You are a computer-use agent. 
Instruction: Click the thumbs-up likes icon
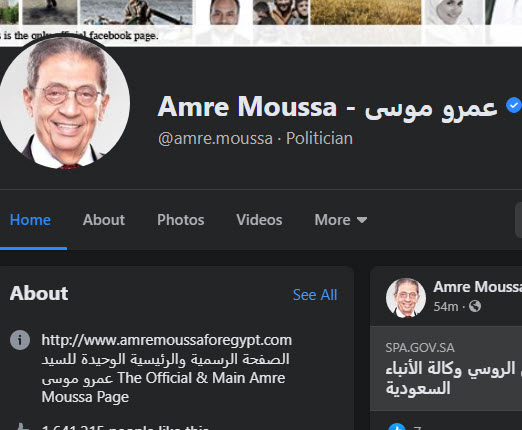pos(22,427)
